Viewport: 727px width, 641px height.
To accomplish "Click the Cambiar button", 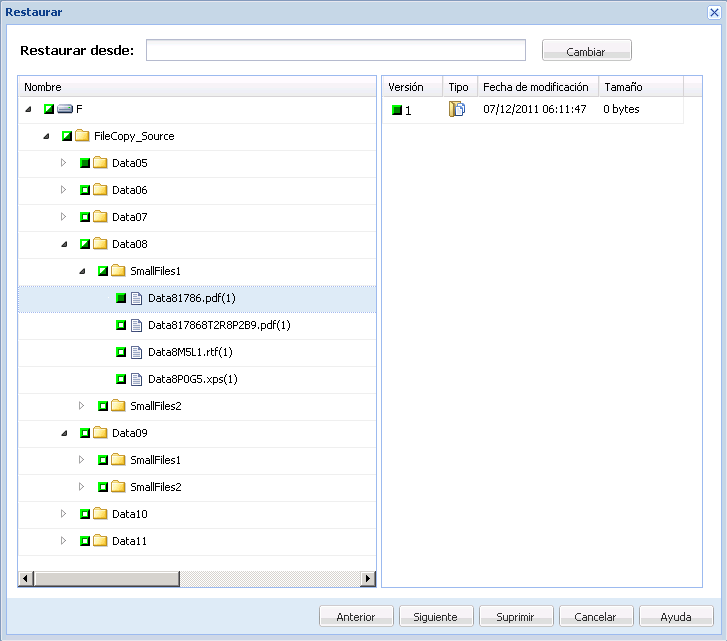I will click(587, 51).
